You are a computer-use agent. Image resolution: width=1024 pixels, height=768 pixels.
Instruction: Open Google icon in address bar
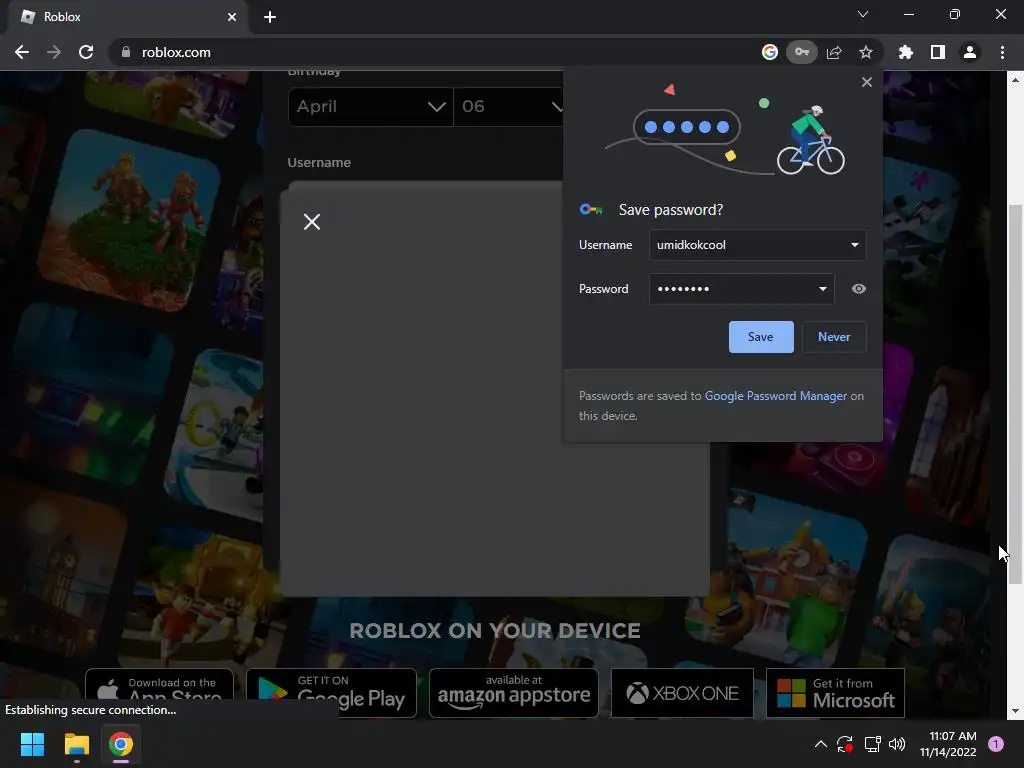tap(770, 52)
